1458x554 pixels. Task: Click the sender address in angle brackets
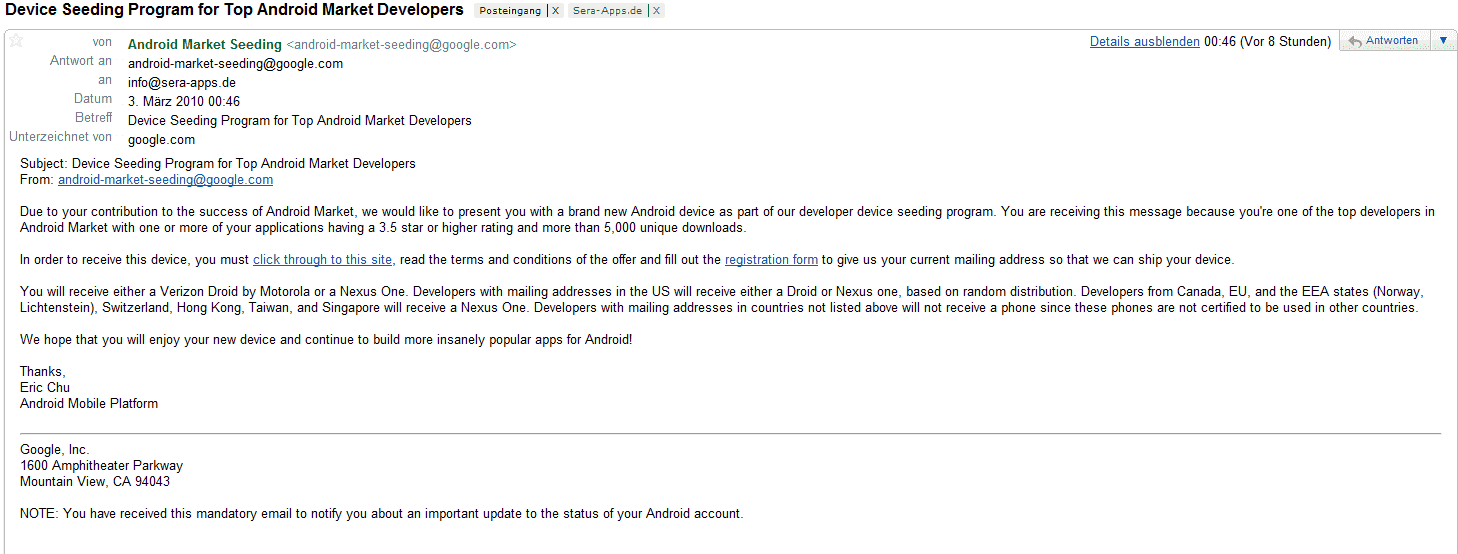pos(402,44)
